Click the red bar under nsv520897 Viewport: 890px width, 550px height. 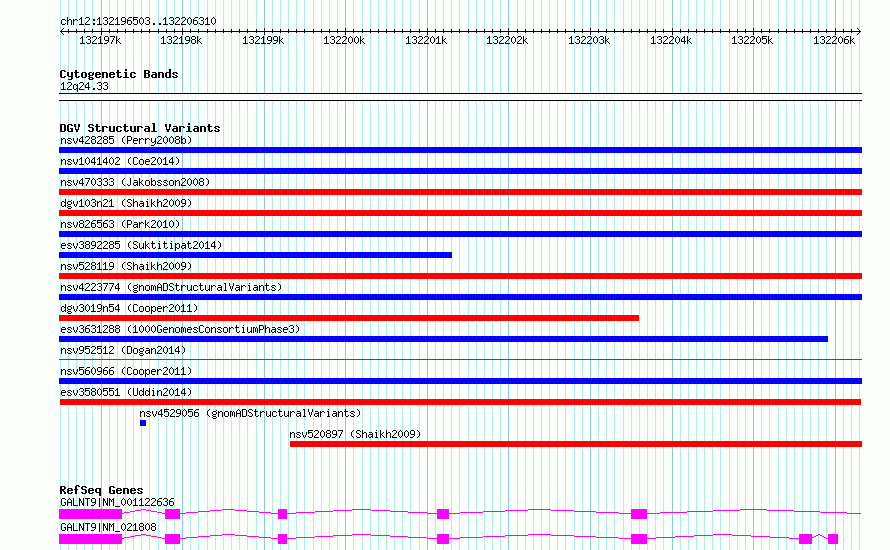[576, 444]
